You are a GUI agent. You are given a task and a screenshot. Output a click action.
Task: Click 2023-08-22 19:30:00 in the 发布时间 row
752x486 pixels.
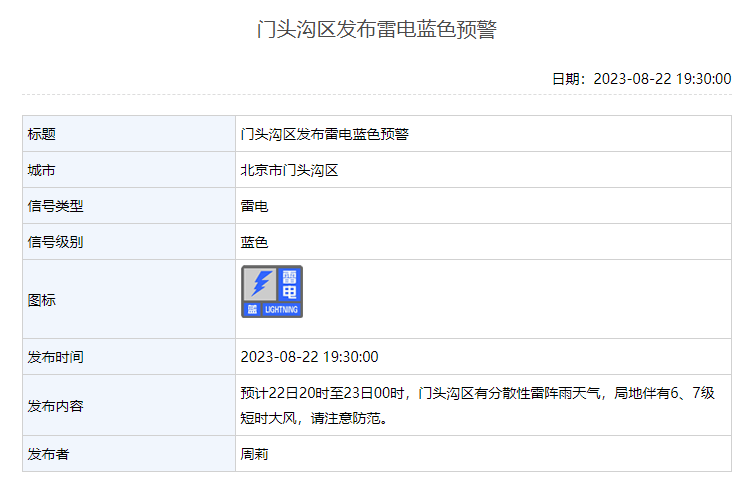pos(309,357)
